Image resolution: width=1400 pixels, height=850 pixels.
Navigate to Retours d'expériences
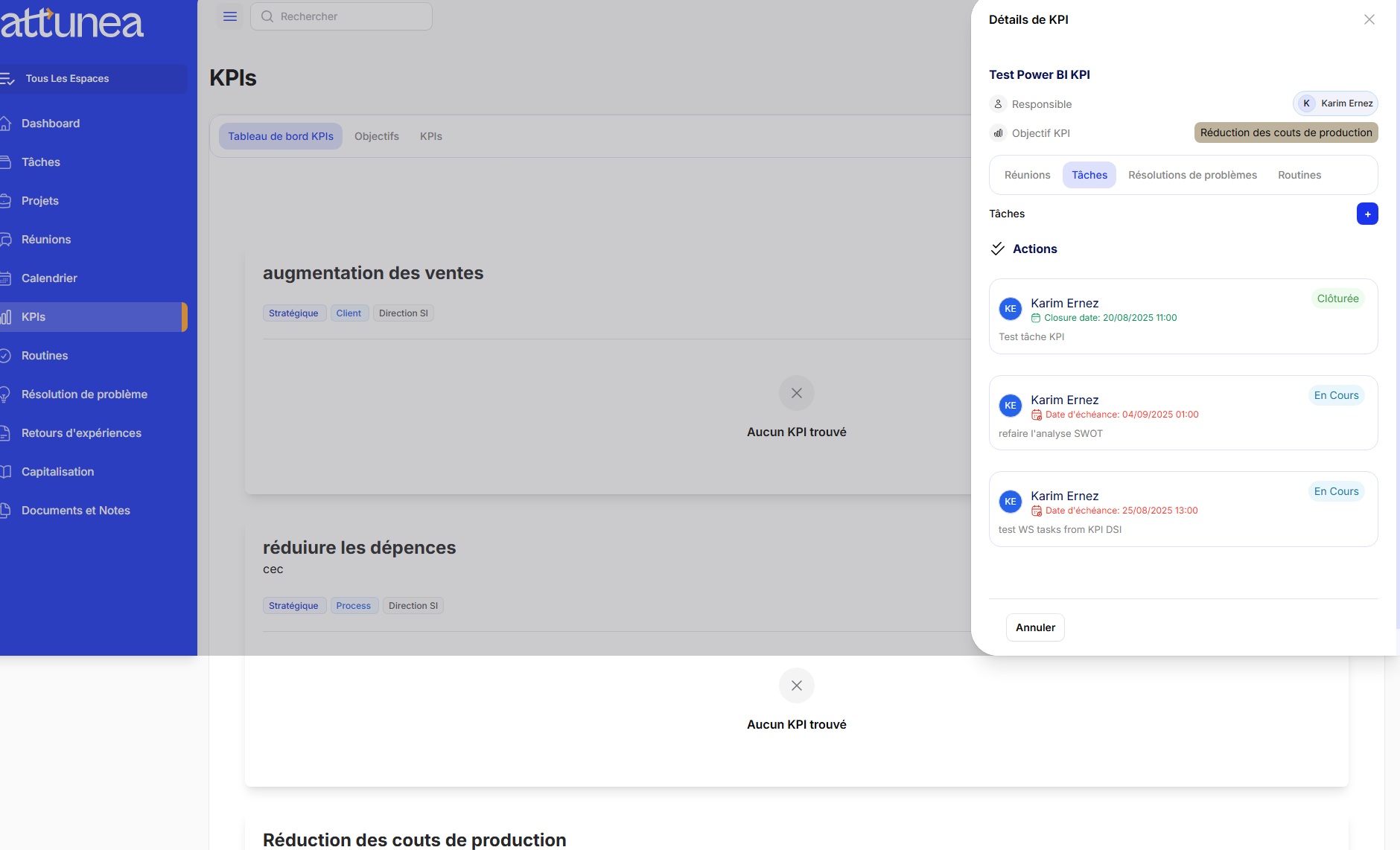tap(80, 432)
